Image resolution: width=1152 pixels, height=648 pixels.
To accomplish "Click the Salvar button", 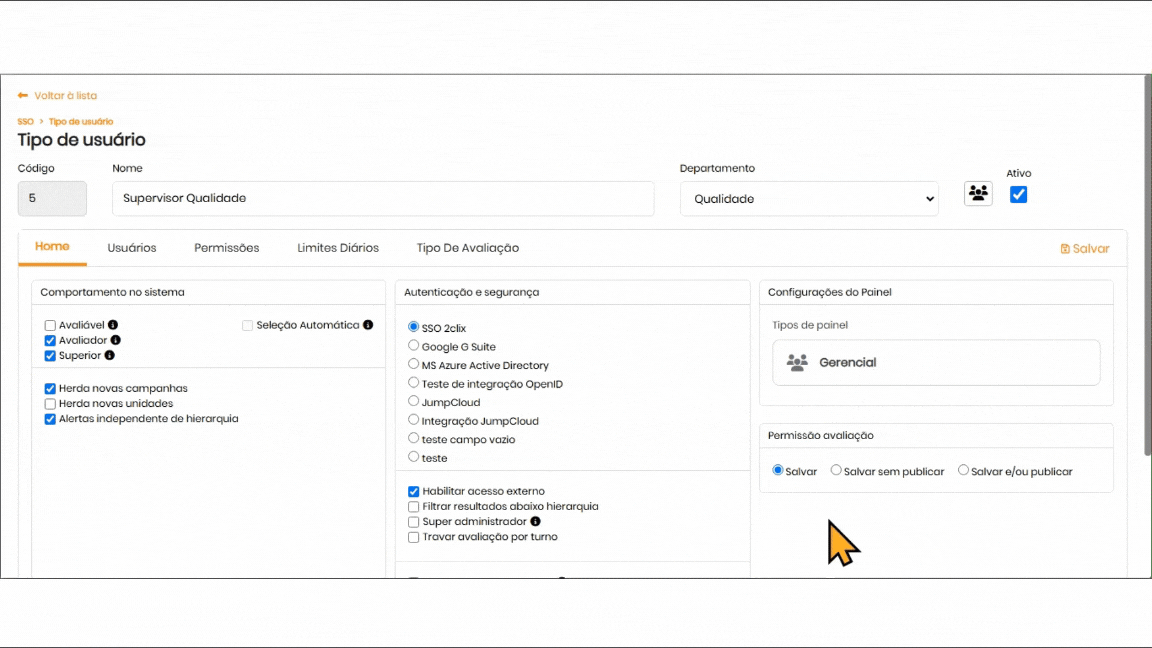I will [1085, 249].
